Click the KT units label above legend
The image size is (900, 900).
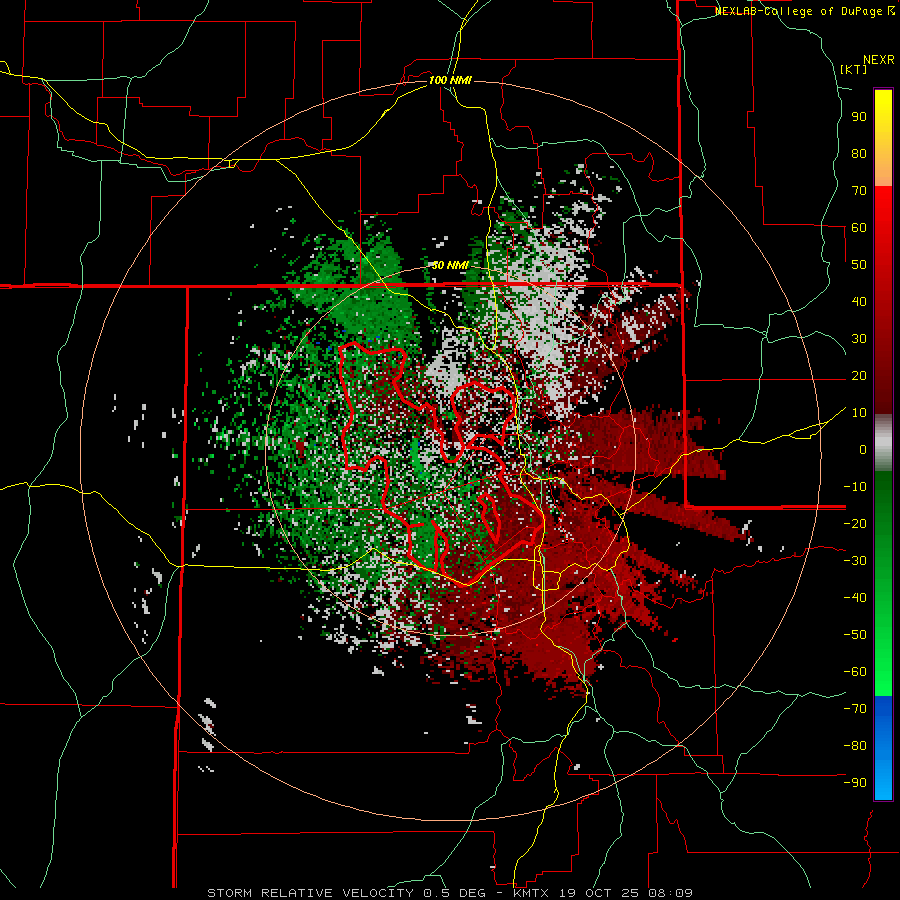click(x=854, y=69)
